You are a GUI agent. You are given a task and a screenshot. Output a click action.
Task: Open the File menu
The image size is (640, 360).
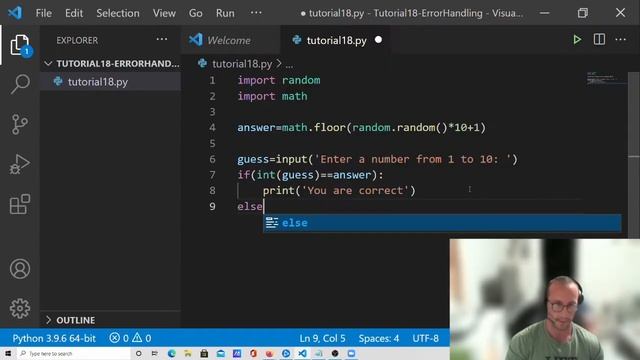click(44, 13)
